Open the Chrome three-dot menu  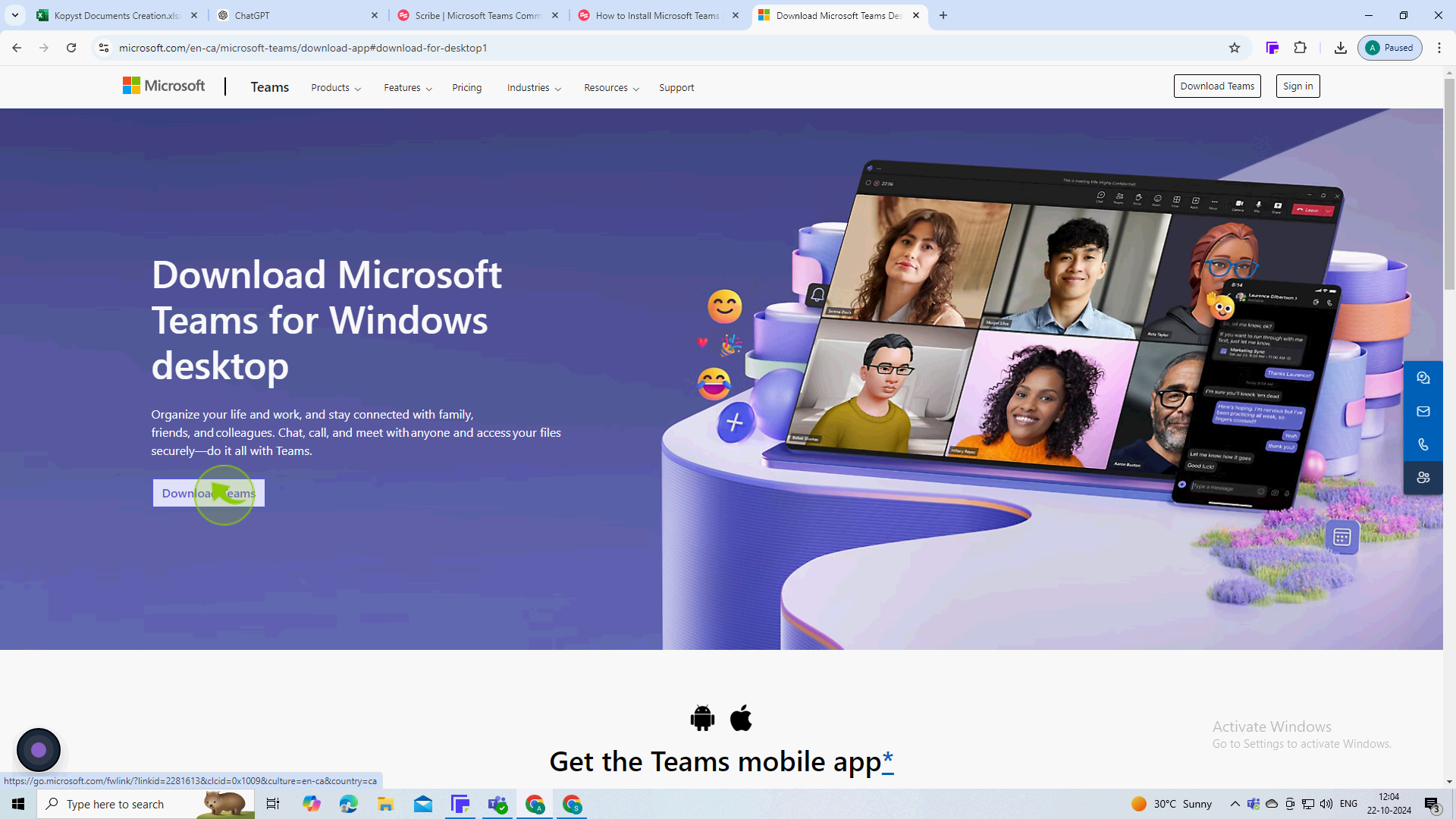pos(1439,48)
